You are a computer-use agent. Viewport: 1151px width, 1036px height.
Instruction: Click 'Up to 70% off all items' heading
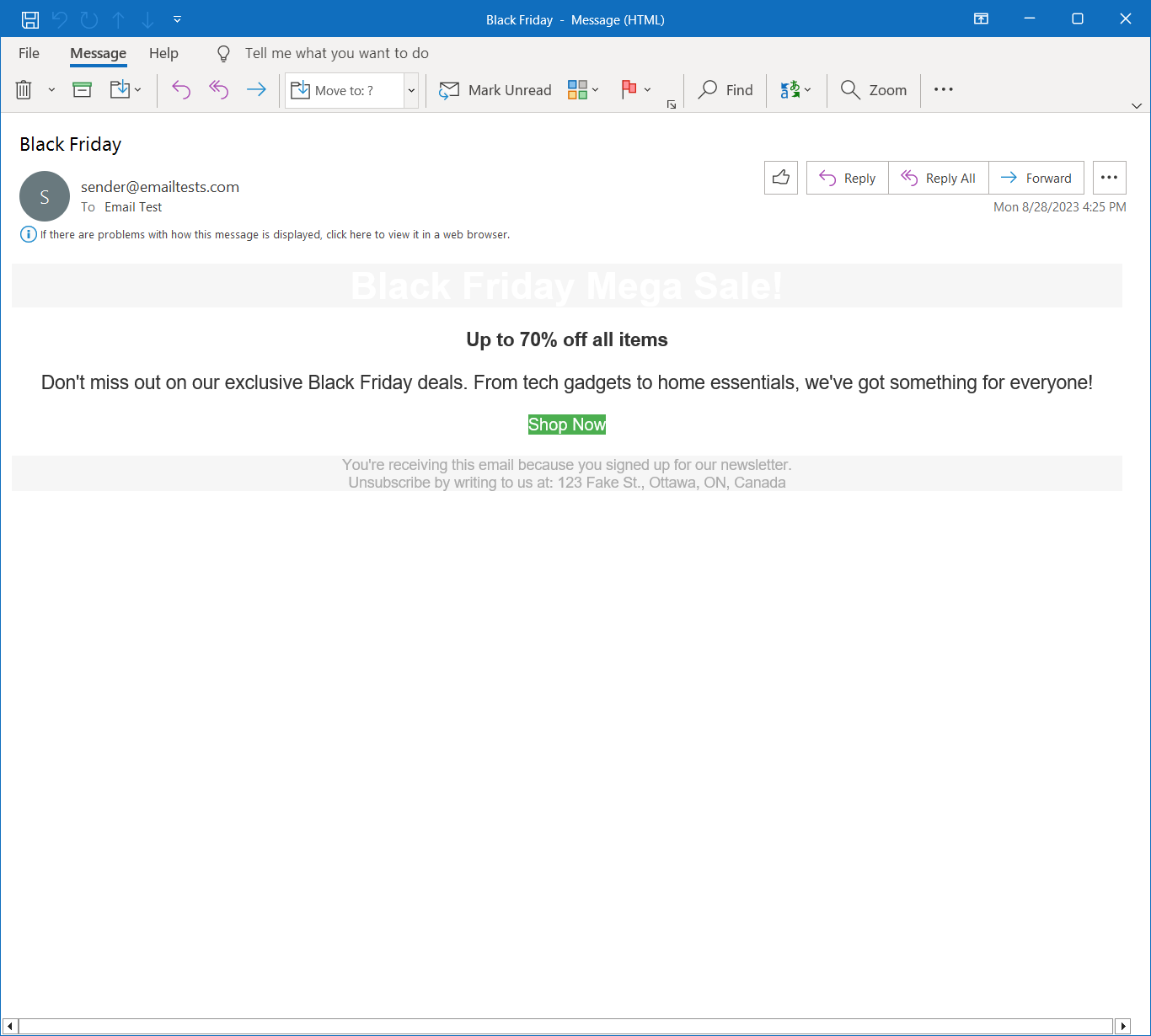click(567, 339)
